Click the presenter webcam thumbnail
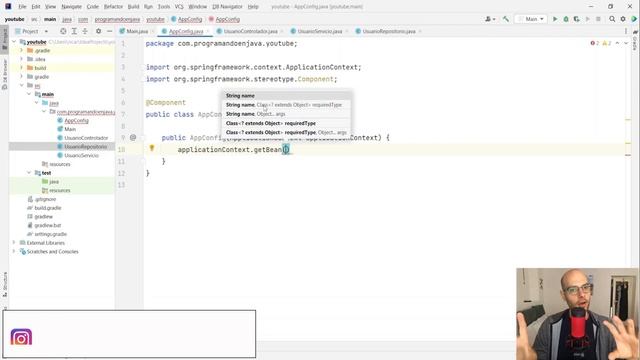 (577, 314)
